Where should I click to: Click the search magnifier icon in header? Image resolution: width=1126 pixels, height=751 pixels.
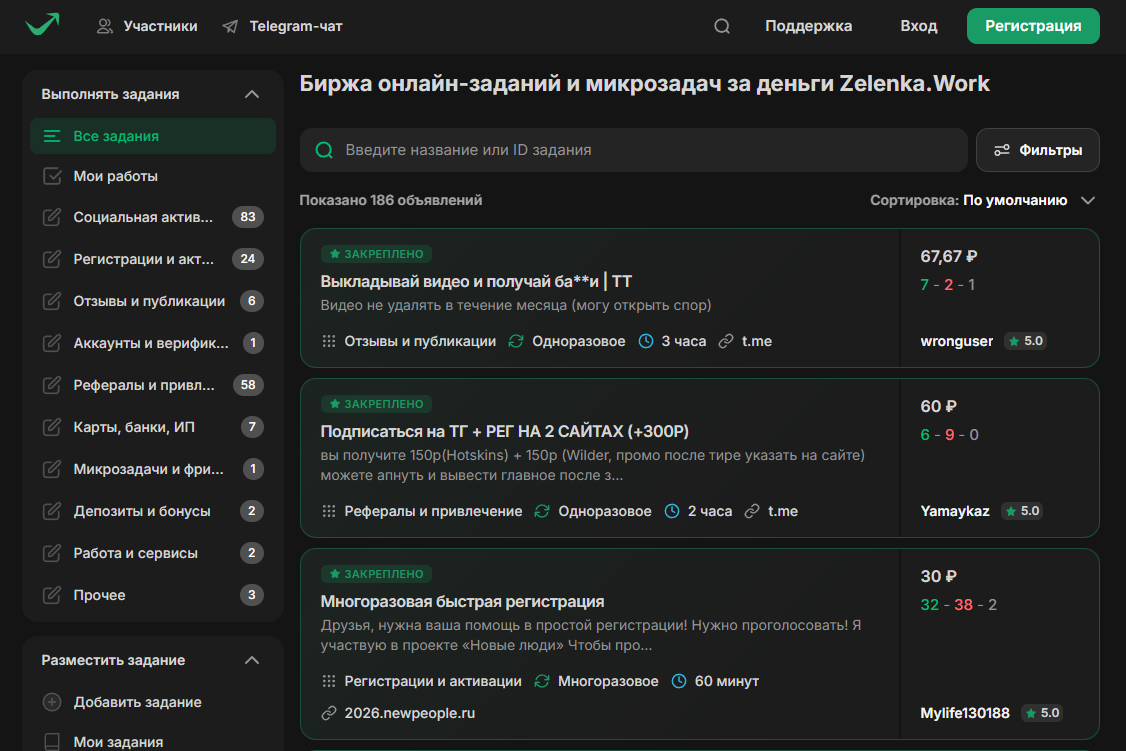coord(722,27)
